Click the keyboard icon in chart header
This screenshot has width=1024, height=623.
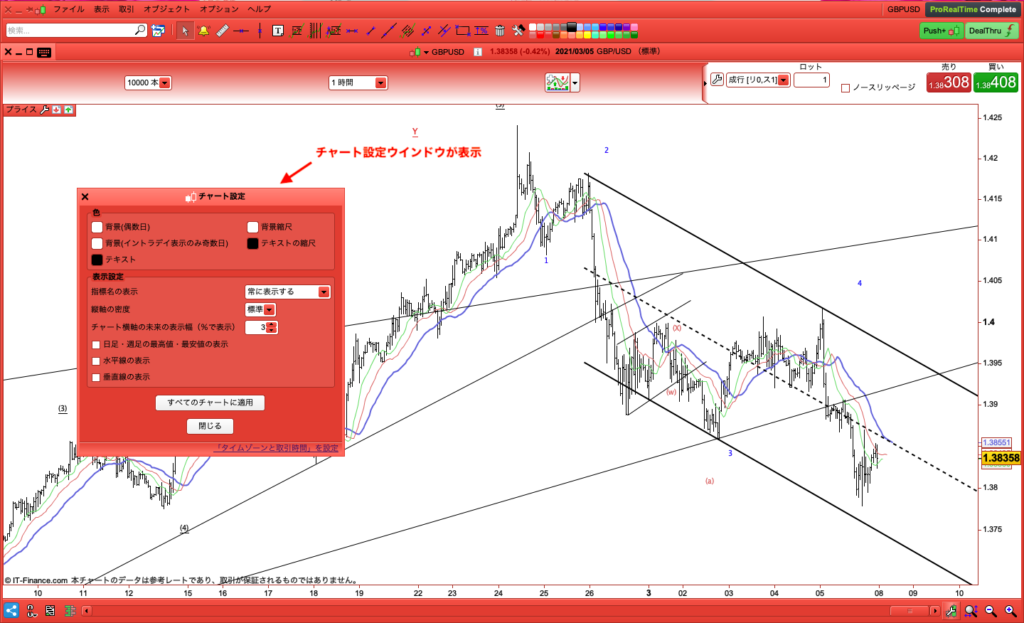44,52
